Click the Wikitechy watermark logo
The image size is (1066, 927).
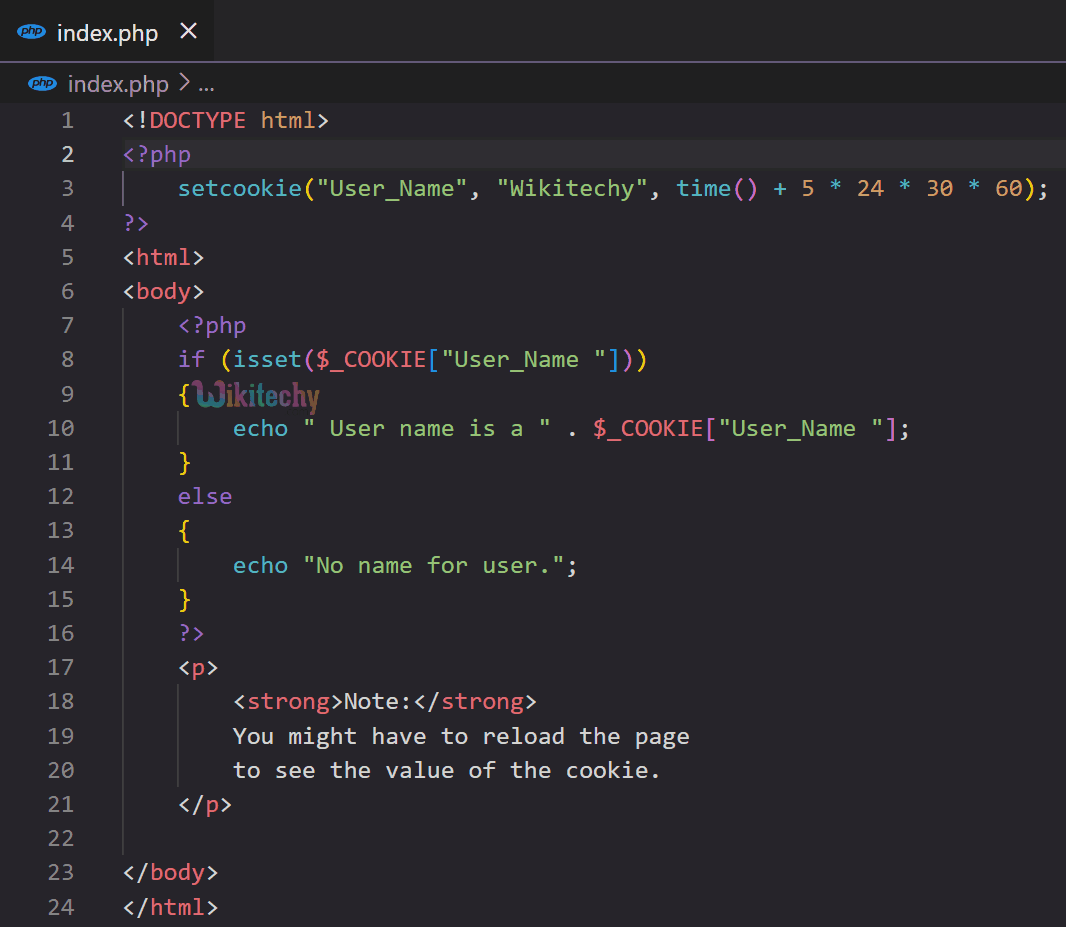tap(258, 396)
